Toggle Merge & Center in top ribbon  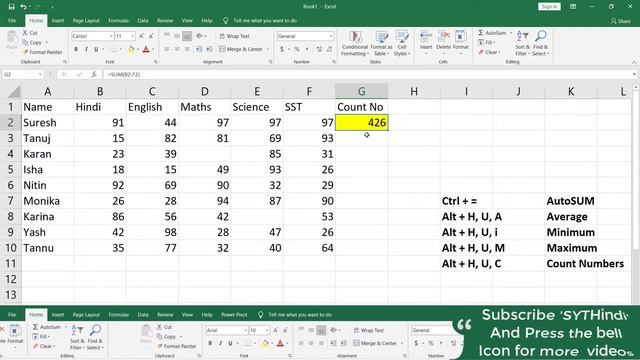point(241,49)
